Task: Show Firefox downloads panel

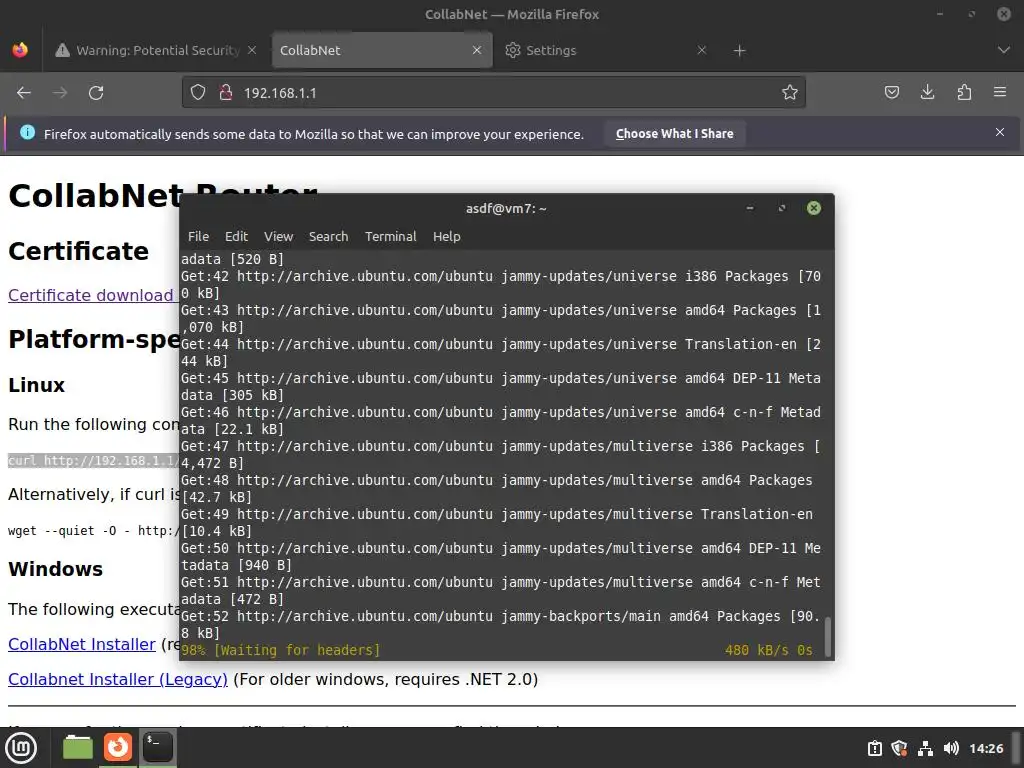Action: click(927, 93)
